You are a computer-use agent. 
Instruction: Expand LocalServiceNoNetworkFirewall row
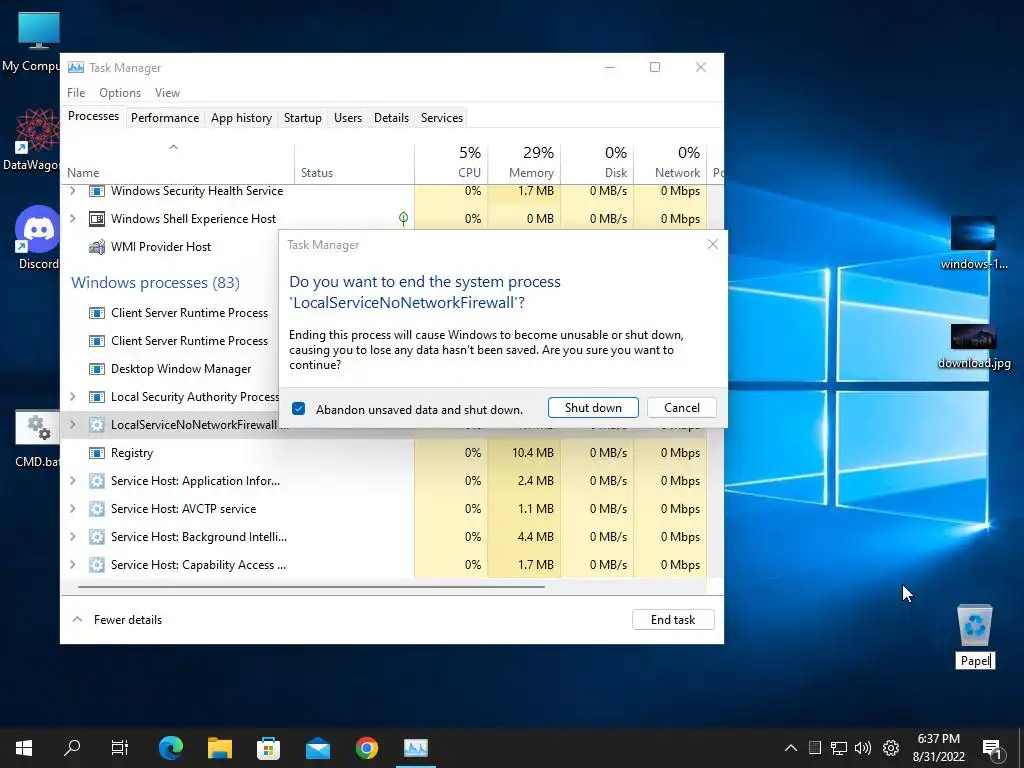tap(72, 424)
